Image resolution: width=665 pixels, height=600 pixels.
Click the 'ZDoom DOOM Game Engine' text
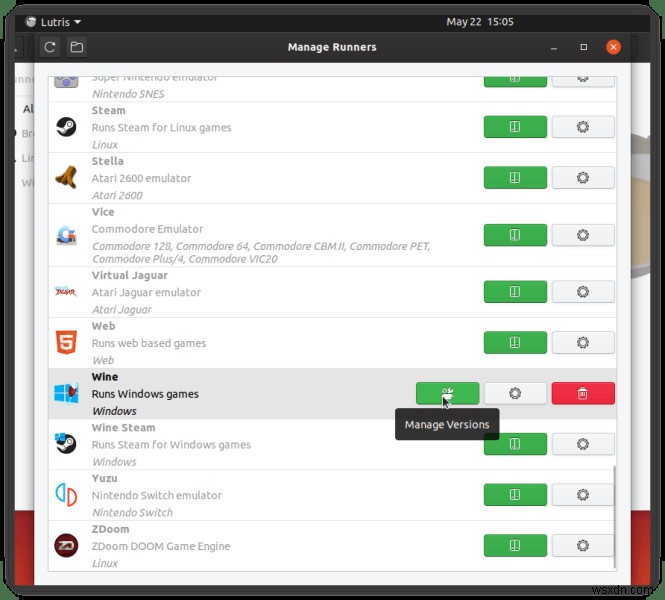coord(161,546)
